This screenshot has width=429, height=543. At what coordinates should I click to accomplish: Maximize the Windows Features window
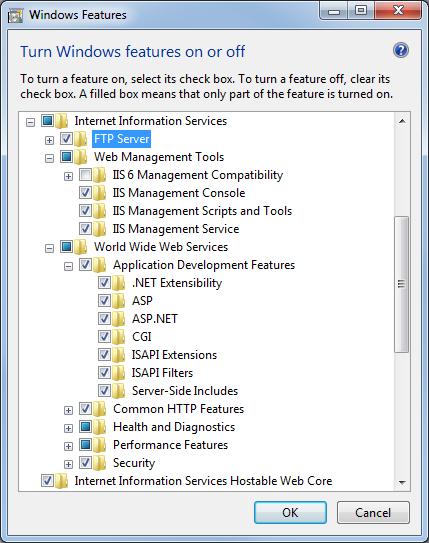[x=360, y=11]
